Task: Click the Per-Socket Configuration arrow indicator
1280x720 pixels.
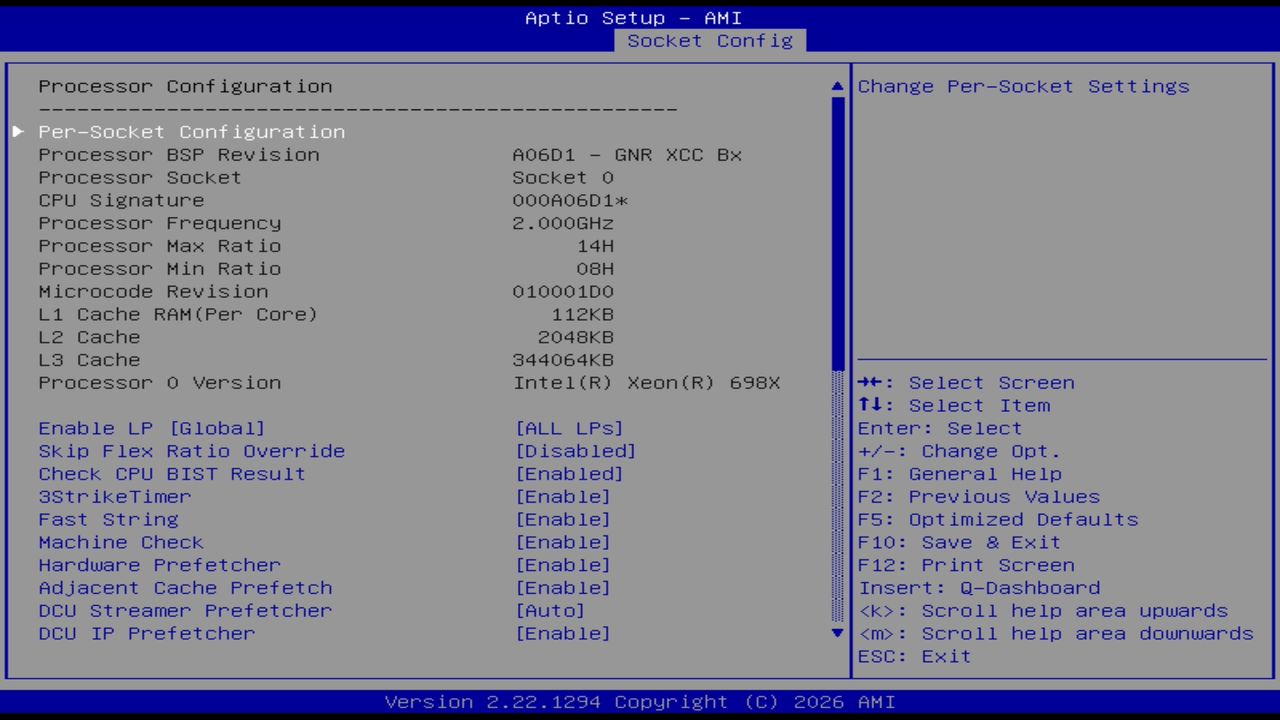Action: (x=18, y=131)
